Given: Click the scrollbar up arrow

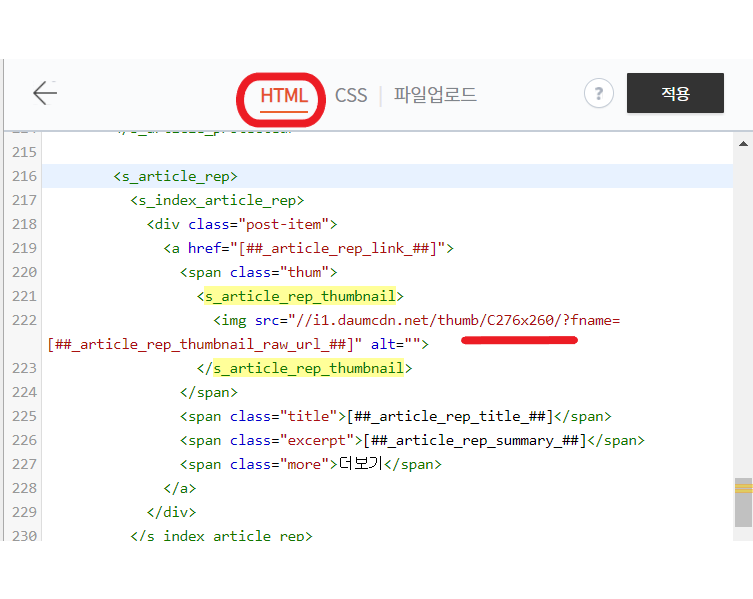Looking at the screenshot, I should point(743,144).
